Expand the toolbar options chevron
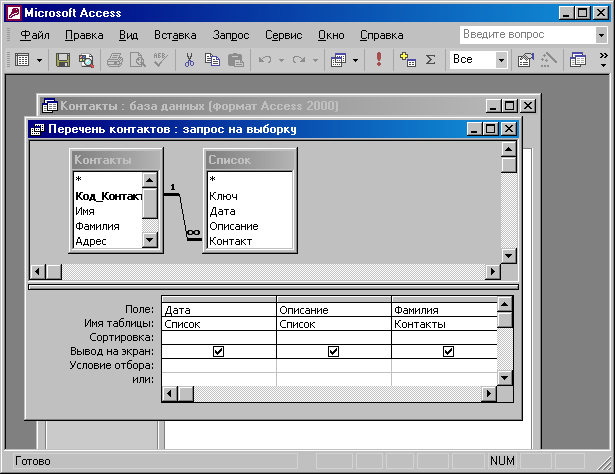The image size is (615, 474). click(603, 60)
